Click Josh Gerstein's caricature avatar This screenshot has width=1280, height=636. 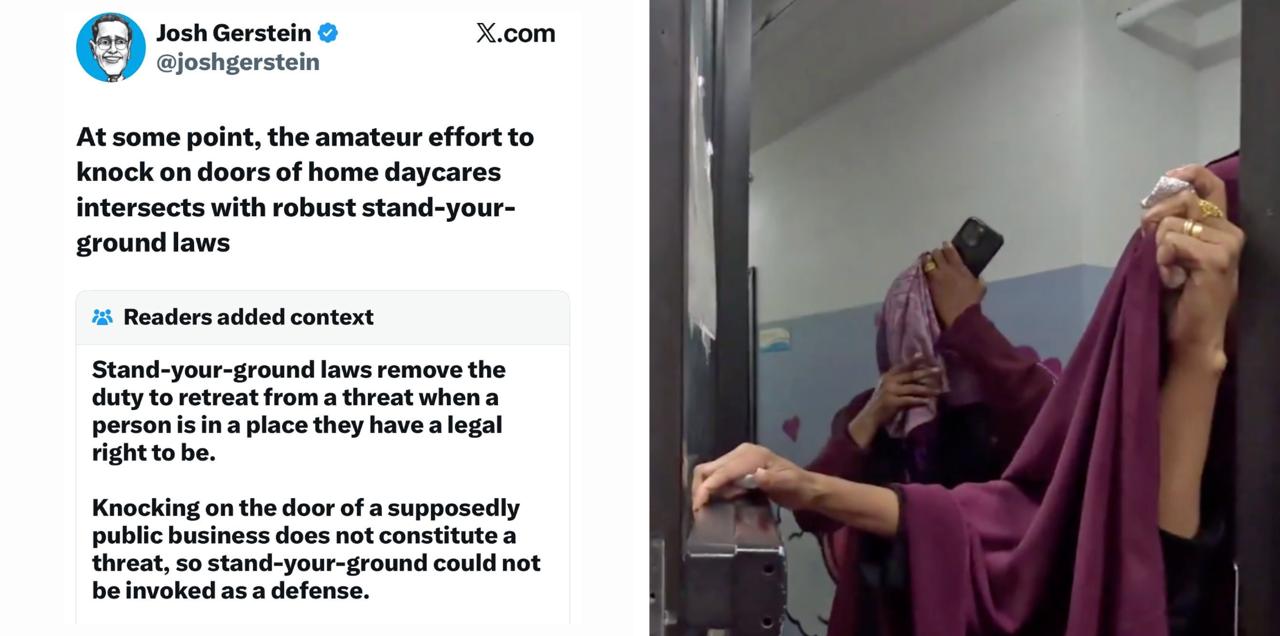(111, 47)
